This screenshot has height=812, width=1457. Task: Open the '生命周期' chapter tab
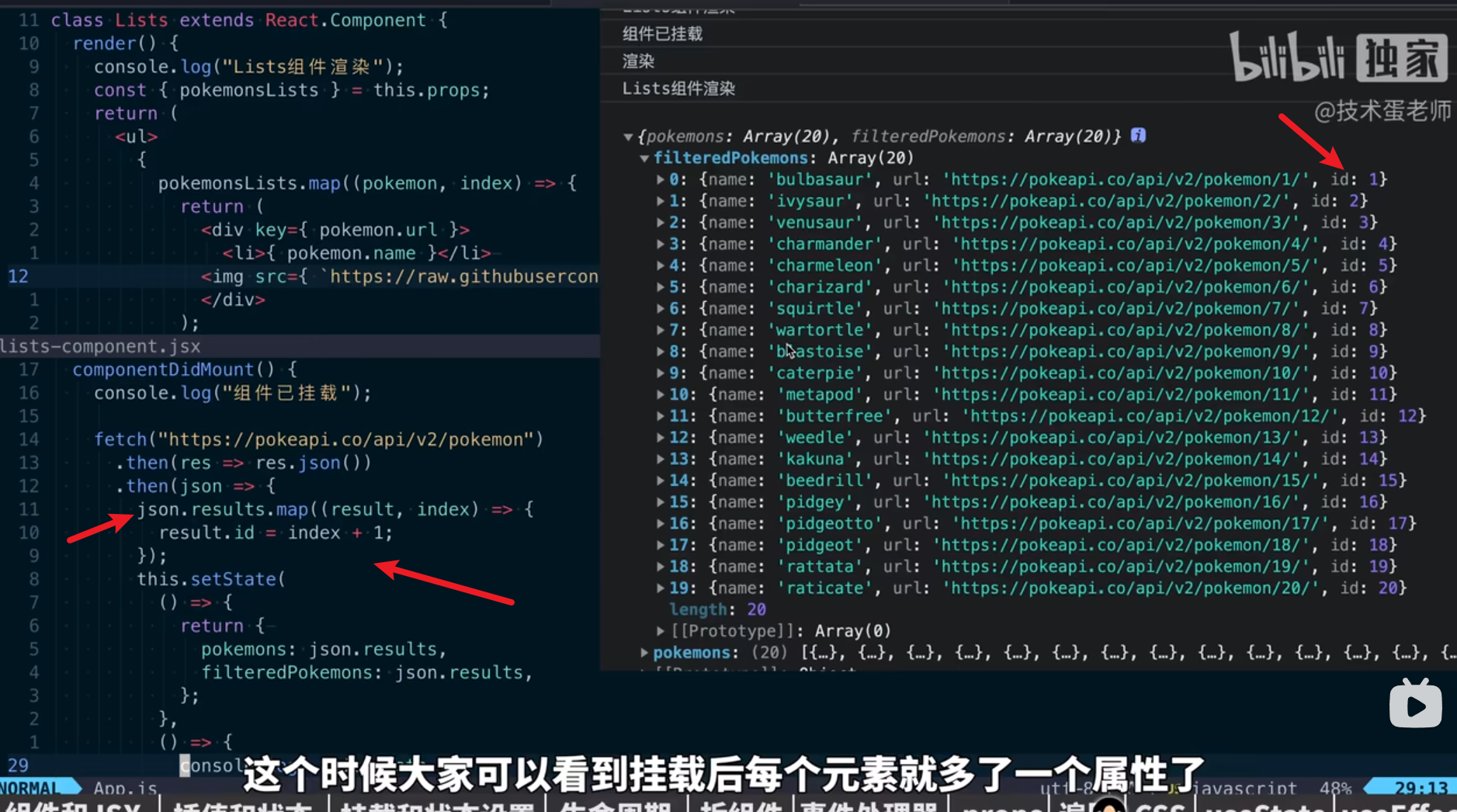click(616, 806)
